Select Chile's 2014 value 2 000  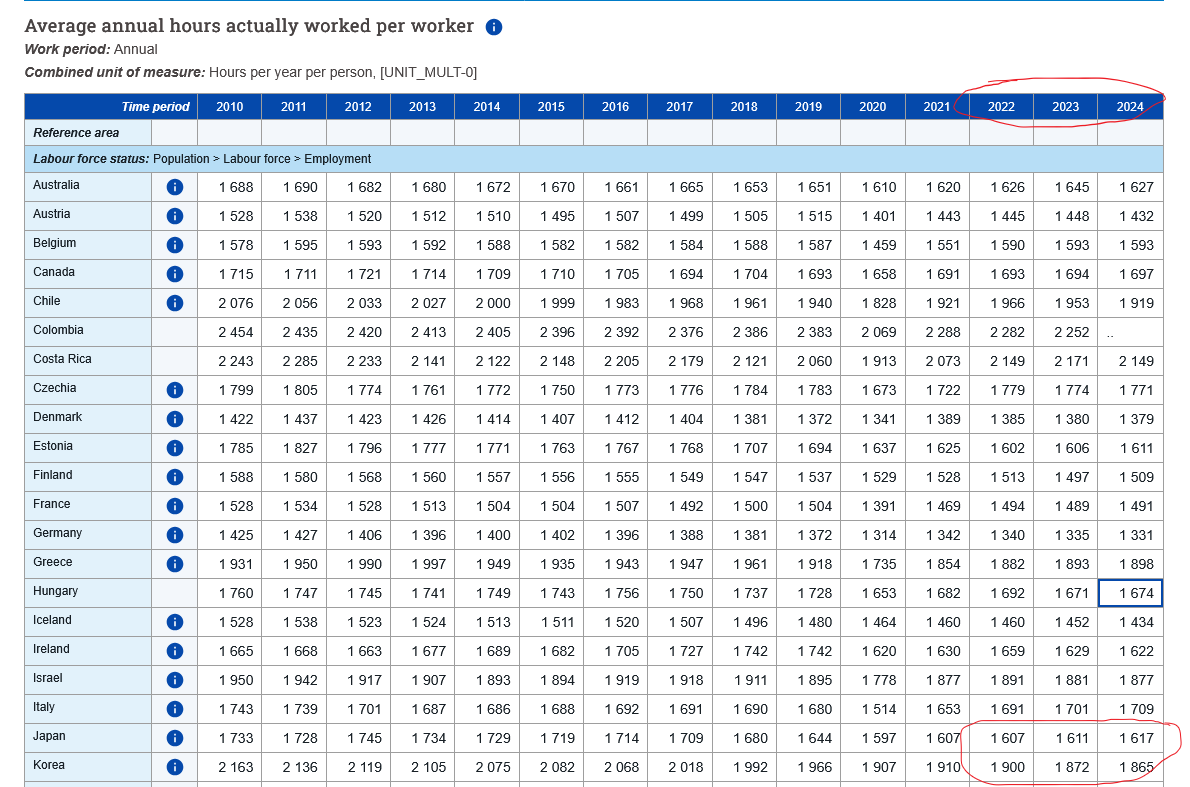coord(486,303)
